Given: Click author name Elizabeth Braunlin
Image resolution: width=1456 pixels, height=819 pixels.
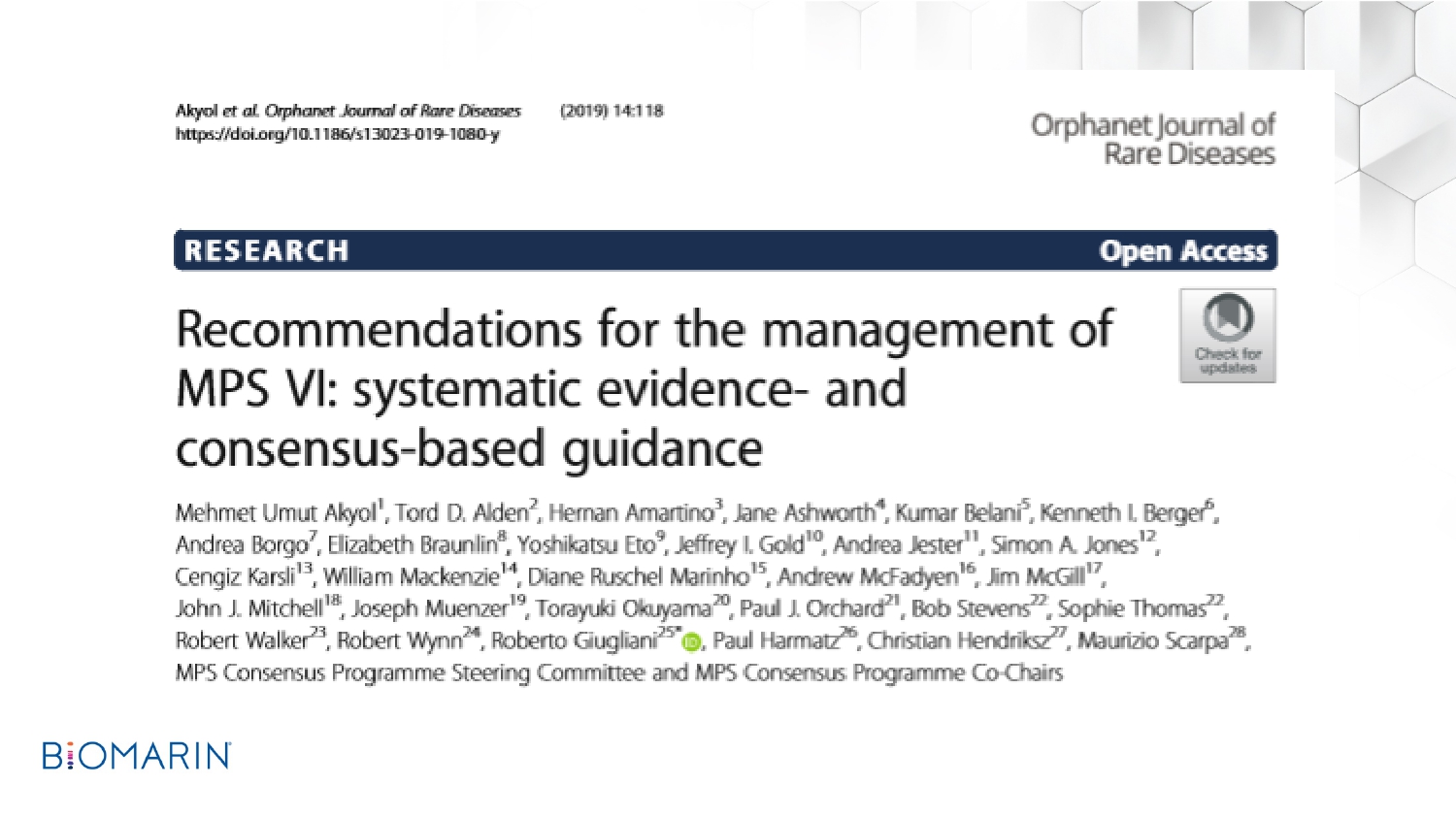Looking at the screenshot, I should tap(413, 545).
